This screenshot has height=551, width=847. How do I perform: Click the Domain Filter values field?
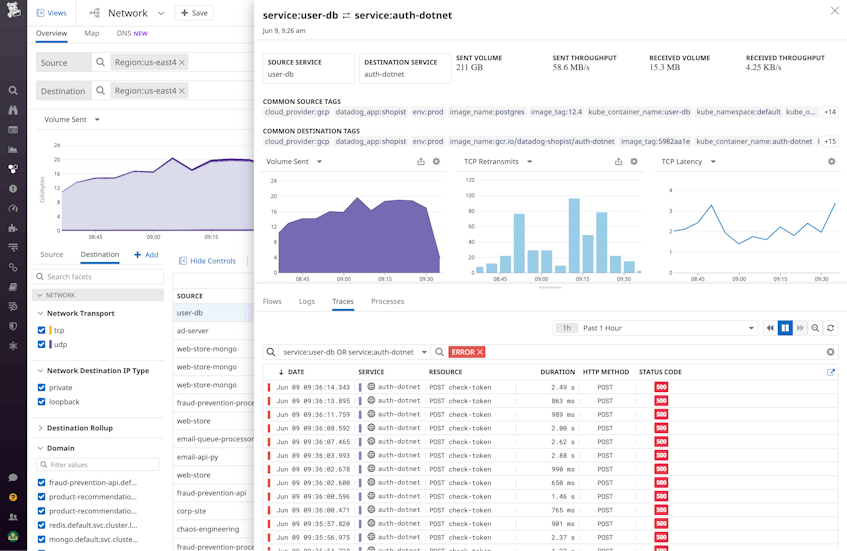point(98,465)
